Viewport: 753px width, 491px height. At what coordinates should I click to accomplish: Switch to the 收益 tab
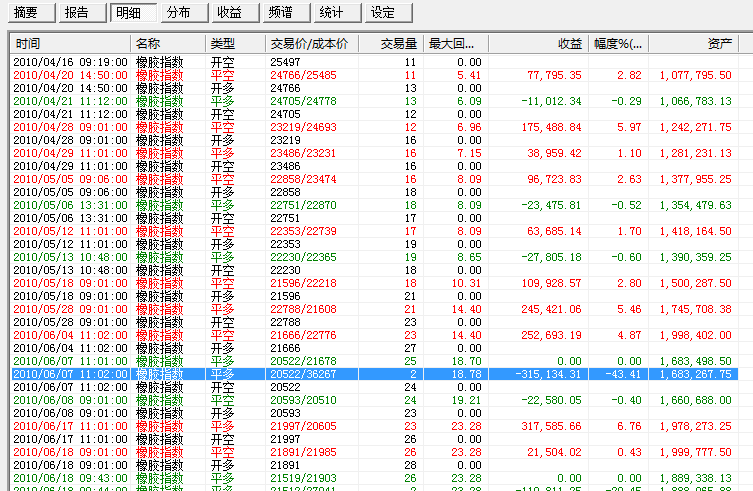(x=230, y=13)
